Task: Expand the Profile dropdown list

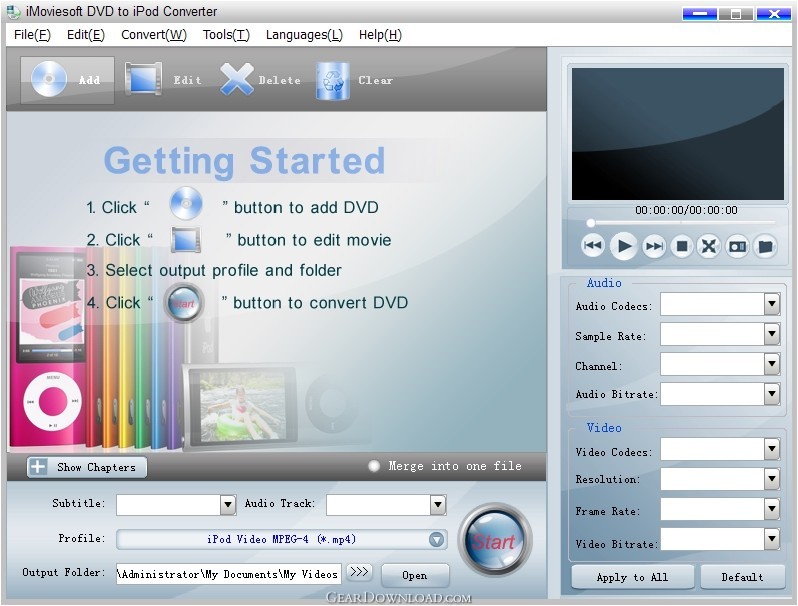Action: [x=436, y=539]
